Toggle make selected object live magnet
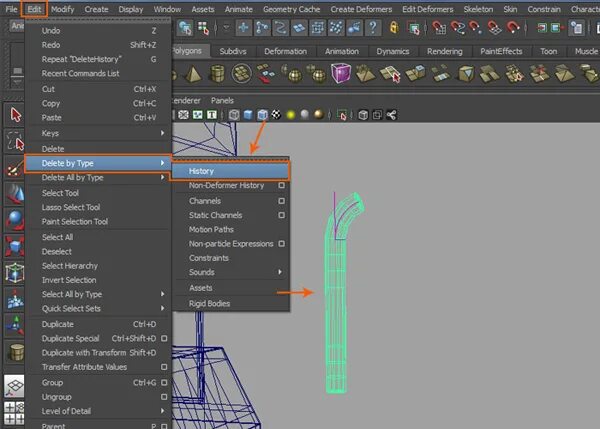 (513, 28)
